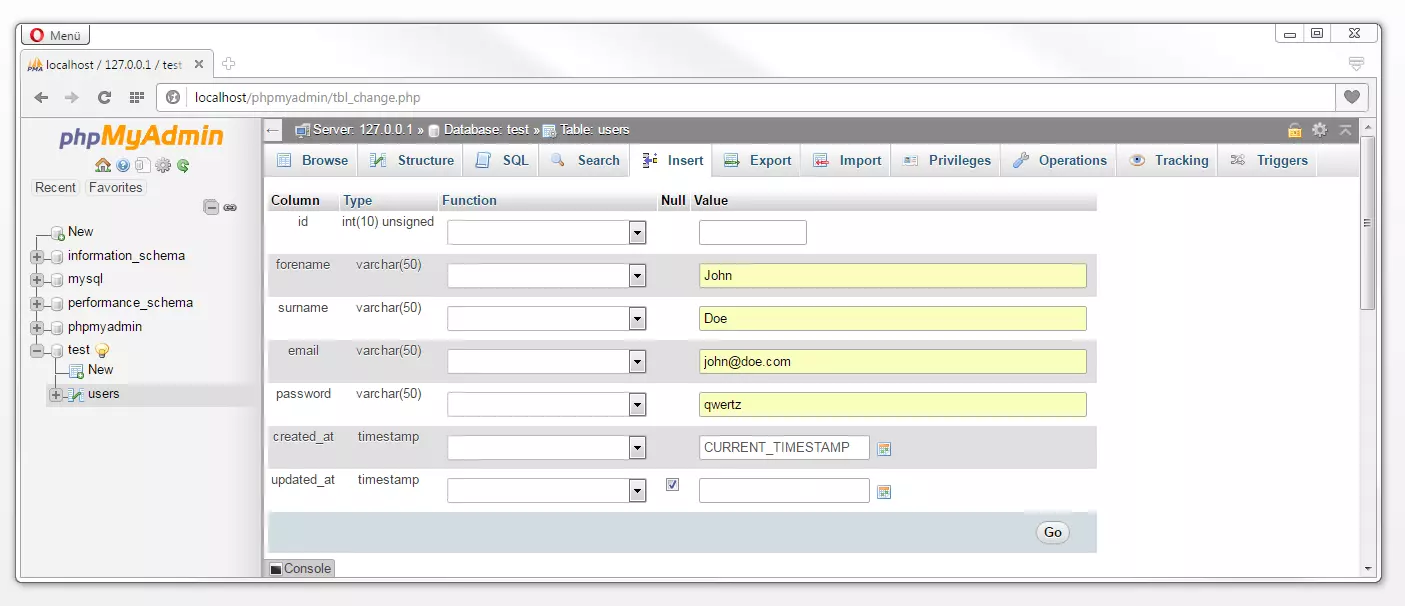Click the Favorites button in sidebar
The width and height of the screenshot is (1405, 606).
pyautogui.click(x=116, y=188)
